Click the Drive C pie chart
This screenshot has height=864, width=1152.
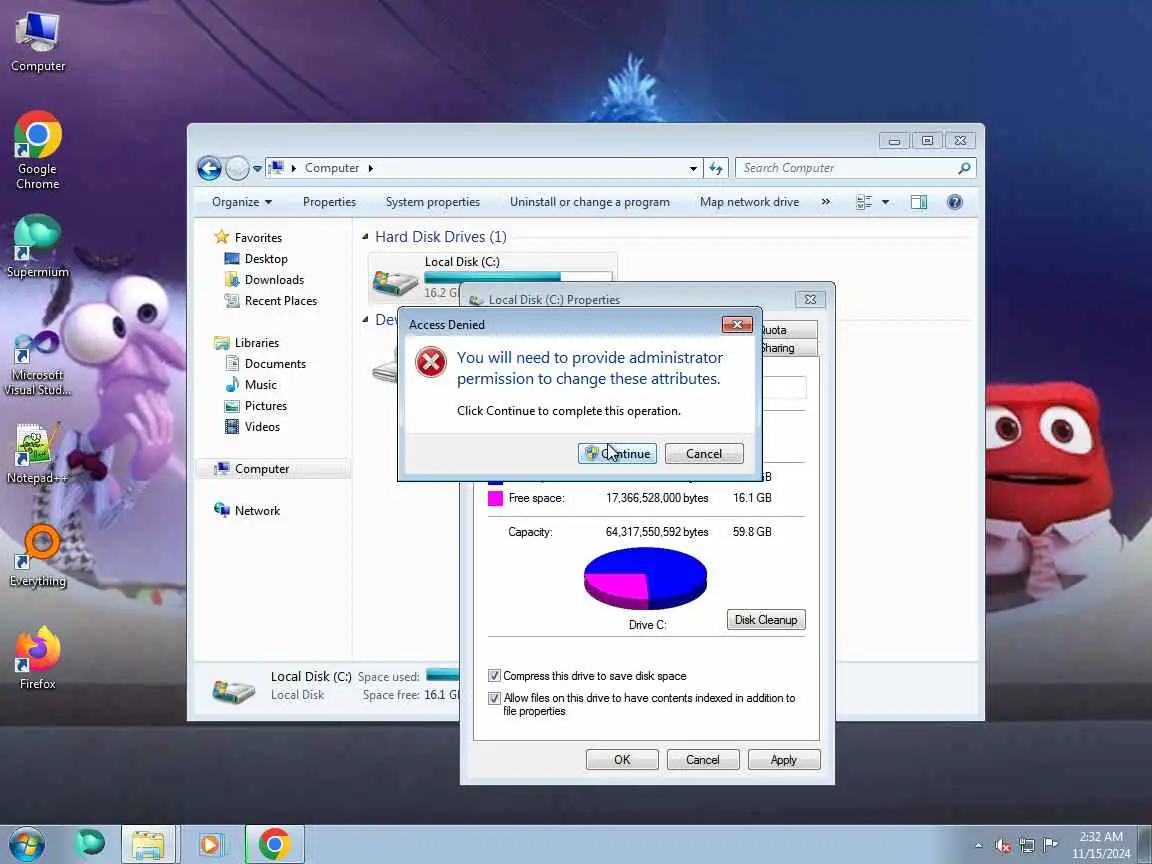pos(645,578)
